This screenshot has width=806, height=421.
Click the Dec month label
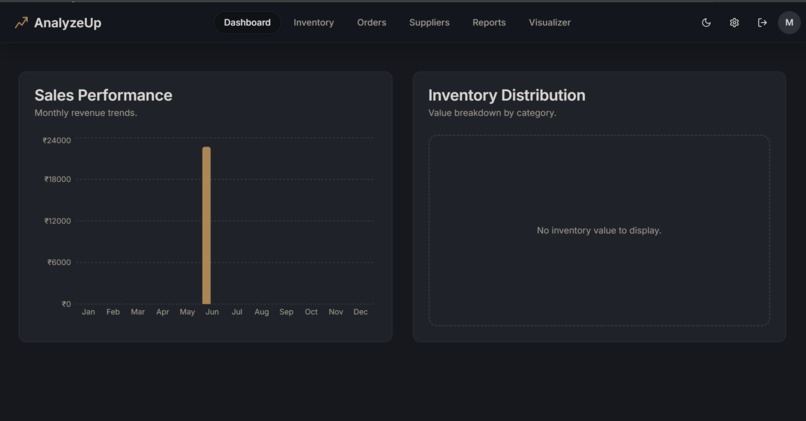(x=360, y=312)
